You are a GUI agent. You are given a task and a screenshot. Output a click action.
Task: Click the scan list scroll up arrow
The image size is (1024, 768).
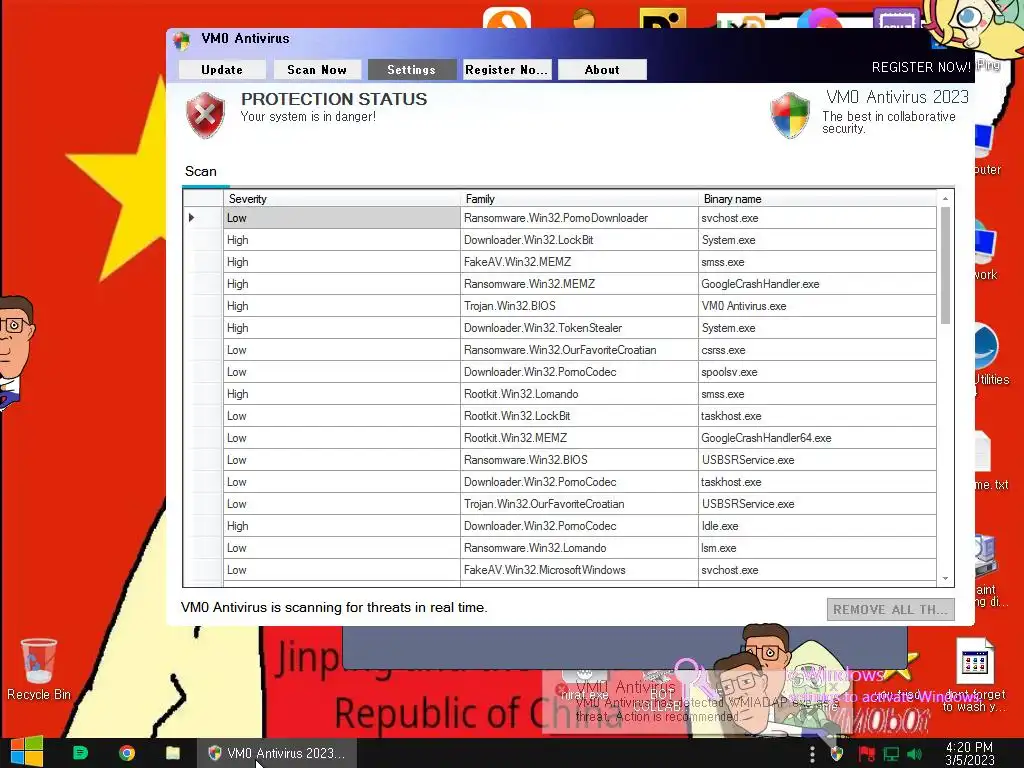(x=945, y=198)
